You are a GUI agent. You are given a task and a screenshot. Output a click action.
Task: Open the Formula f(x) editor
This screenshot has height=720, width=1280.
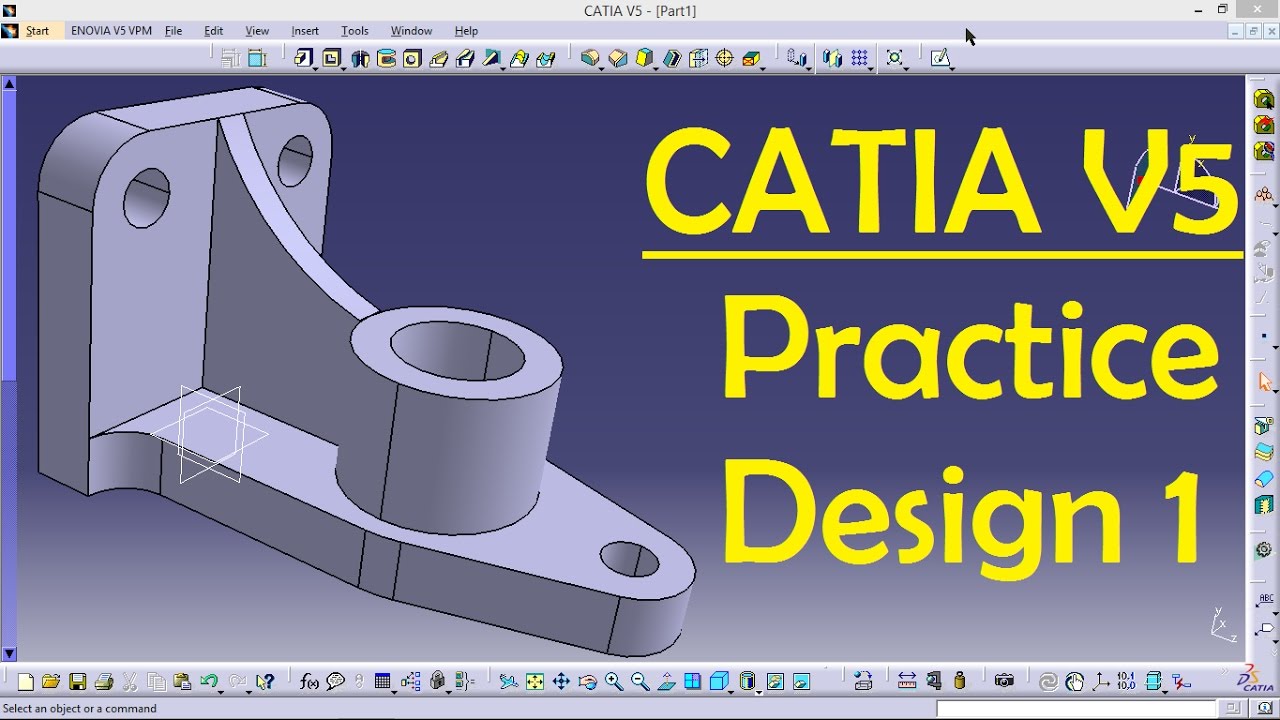pos(309,682)
